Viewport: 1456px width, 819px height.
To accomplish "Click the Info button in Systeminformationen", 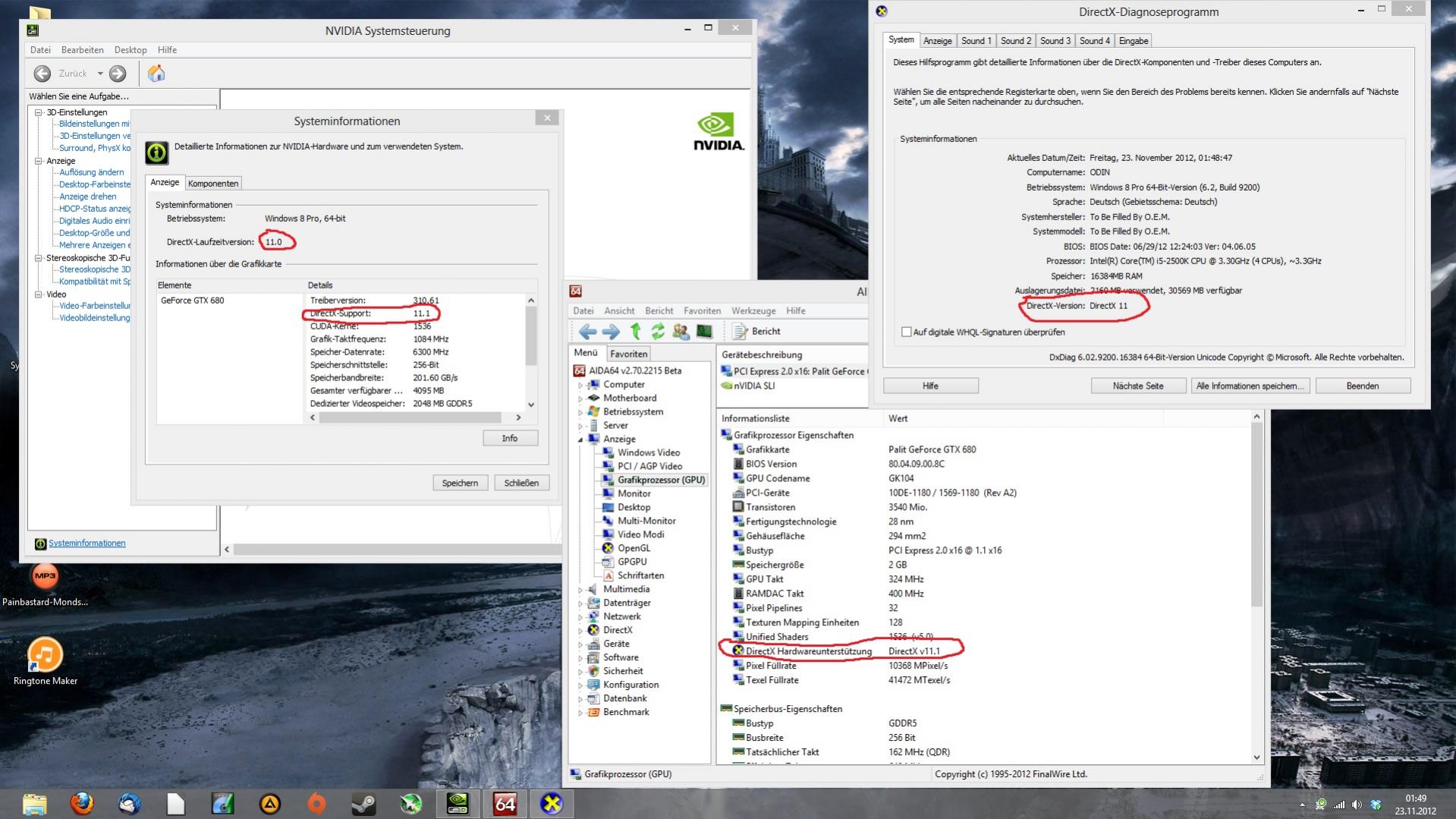I will [x=510, y=439].
